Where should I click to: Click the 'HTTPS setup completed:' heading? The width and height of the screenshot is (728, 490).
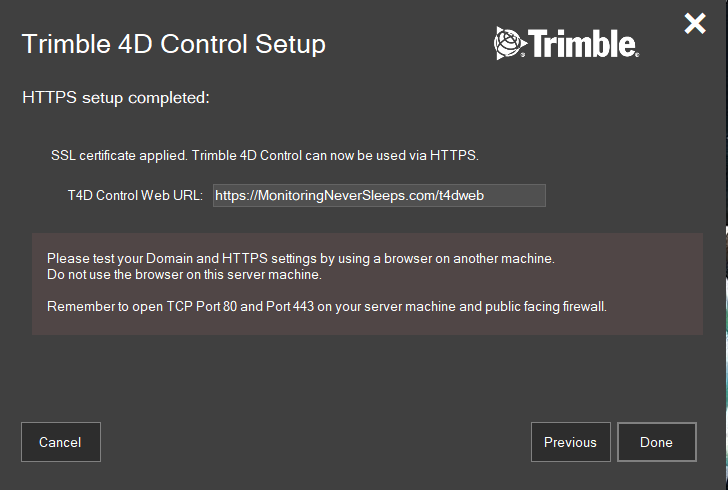(x=114, y=98)
